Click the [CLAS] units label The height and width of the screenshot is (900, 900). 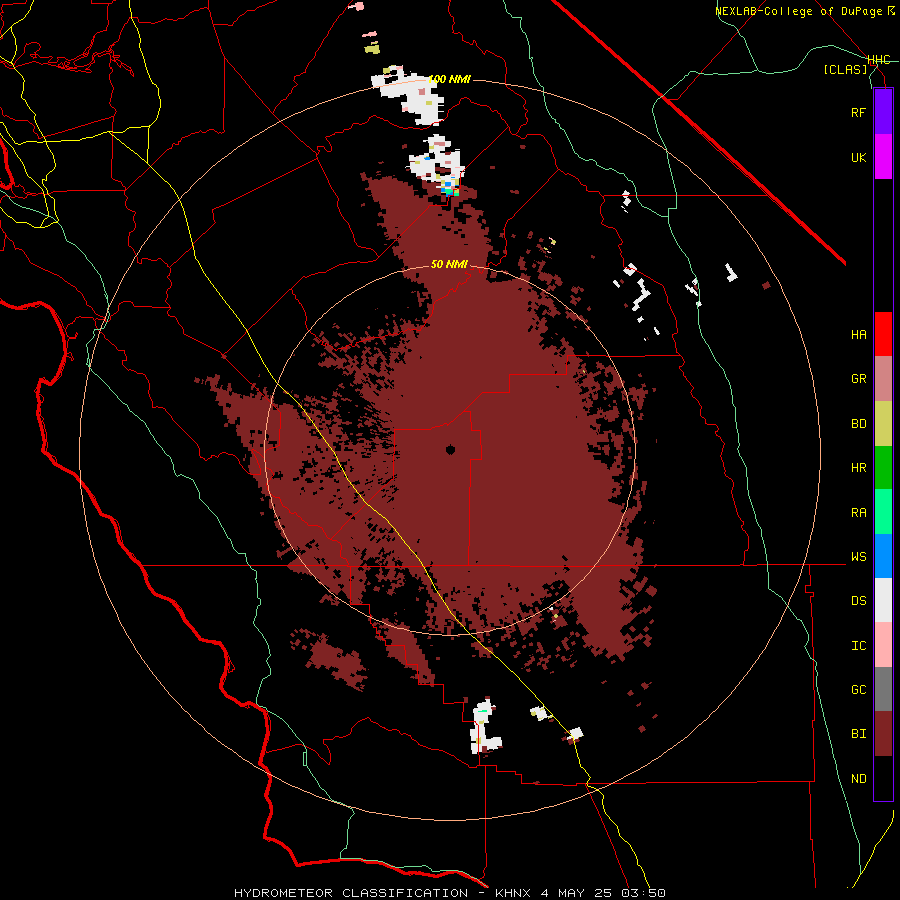click(845, 69)
